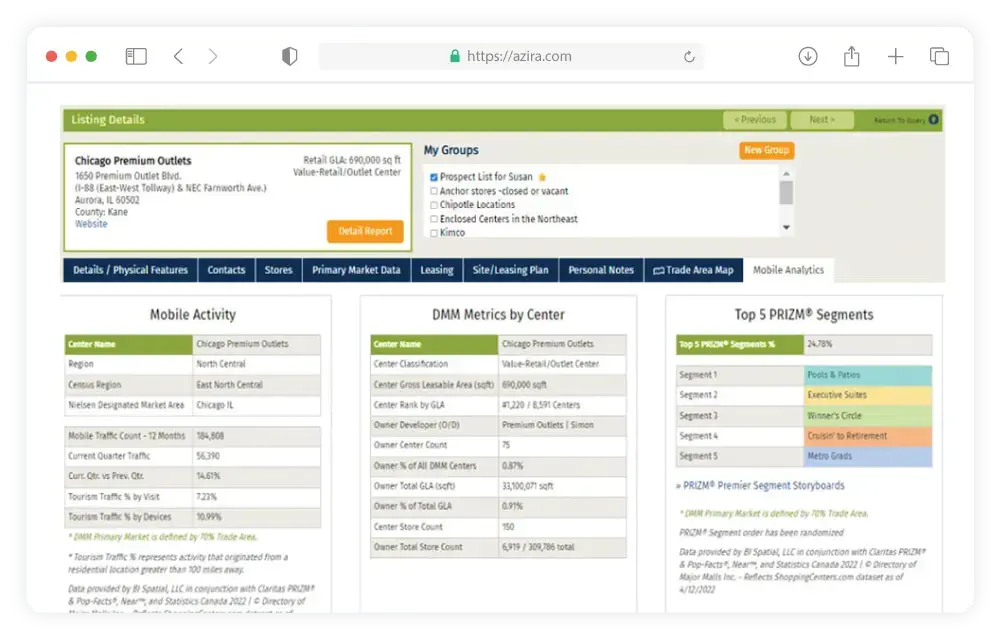Go forward with the browser forward arrow

(x=213, y=56)
